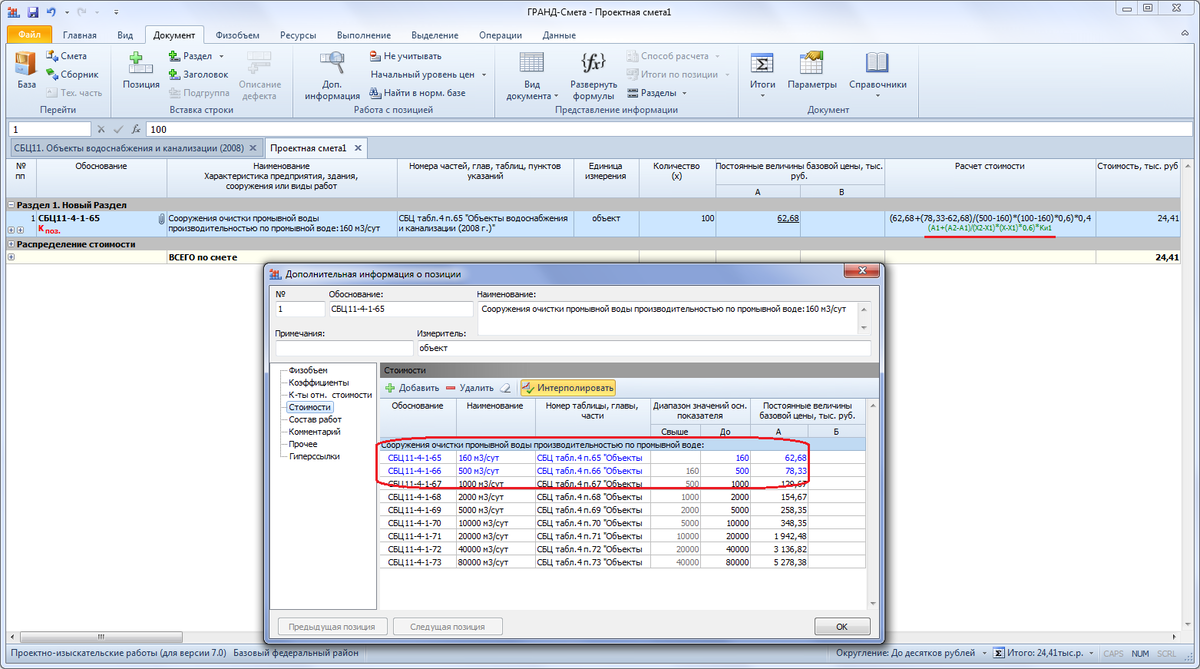This screenshot has width=1200, height=669.
Task: Collapse Раздел 1. Новый Раздел group
Action: [x=11, y=204]
